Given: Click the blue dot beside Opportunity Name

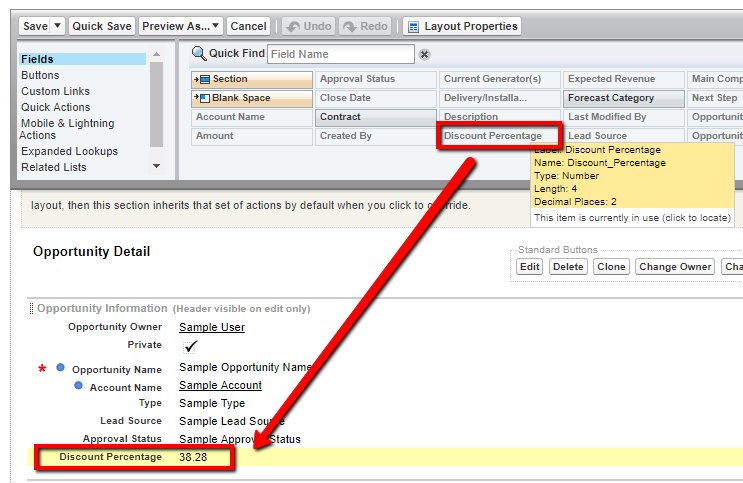Looking at the screenshot, I should click(x=60, y=367).
